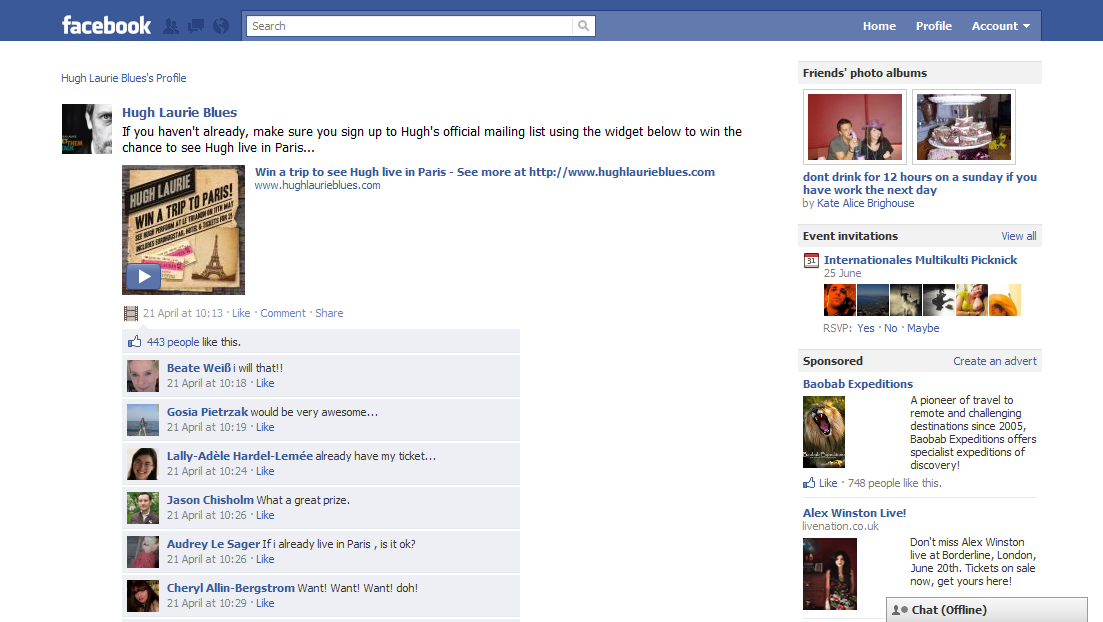Open friend requests icon in header
The image size is (1103, 622).
pyautogui.click(x=171, y=26)
